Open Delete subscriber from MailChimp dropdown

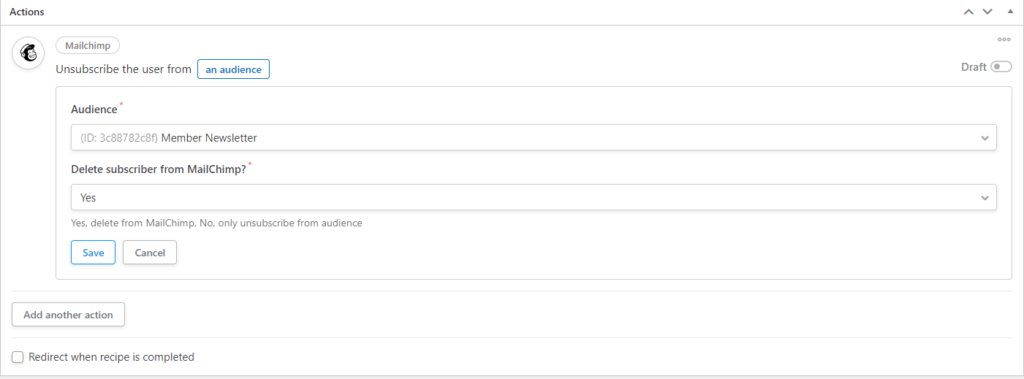point(534,197)
